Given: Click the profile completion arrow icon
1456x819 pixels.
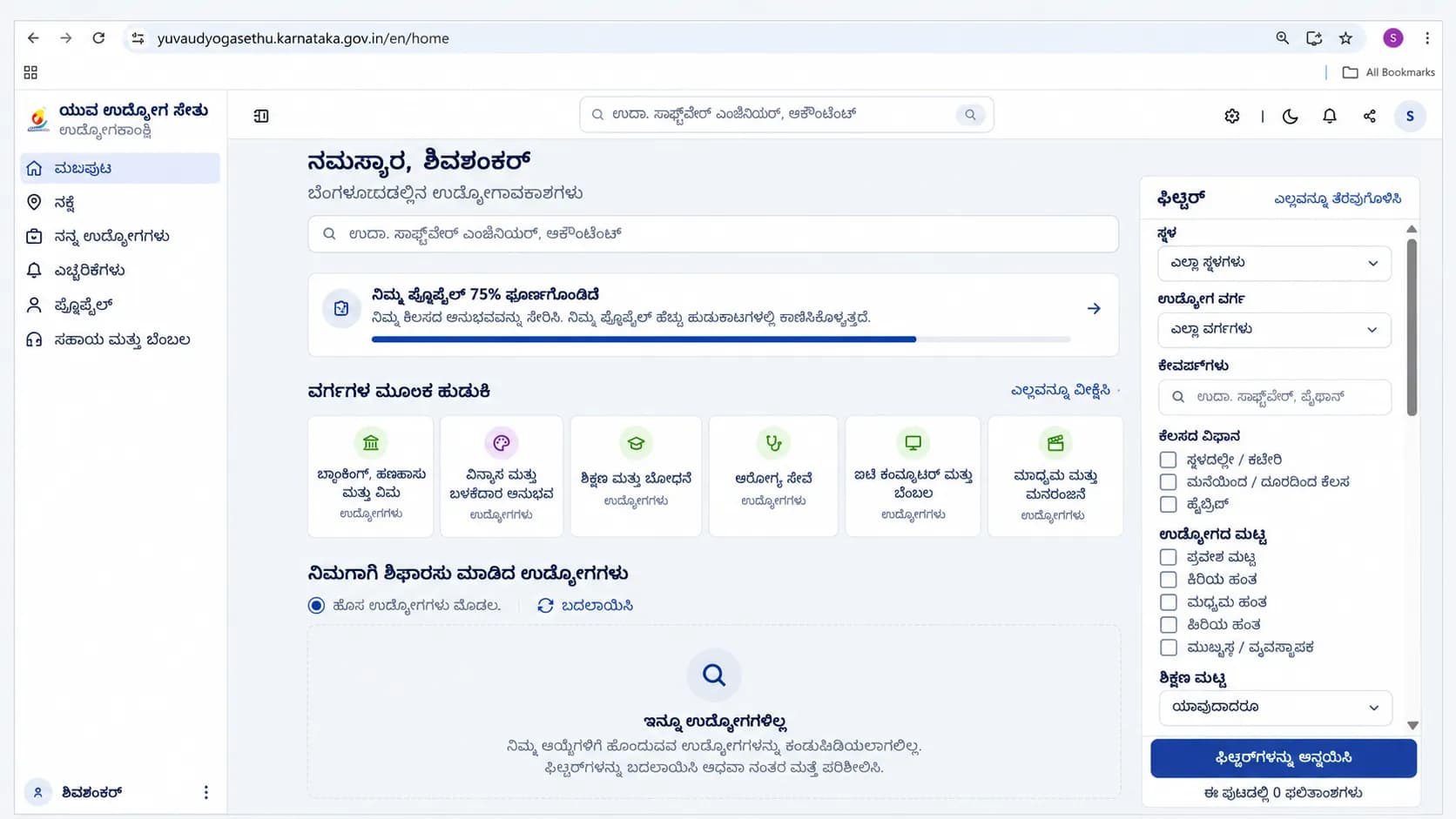Looking at the screenshot, I should point(1094,309).
